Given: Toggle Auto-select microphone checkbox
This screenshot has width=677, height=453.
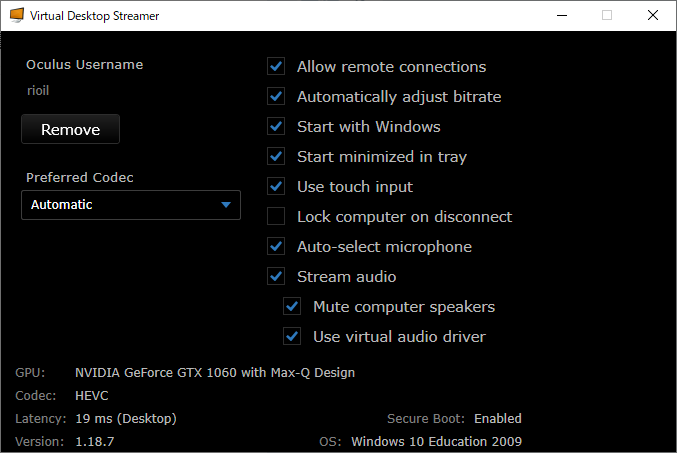Looking at the screenshot, I should [276, 247].
